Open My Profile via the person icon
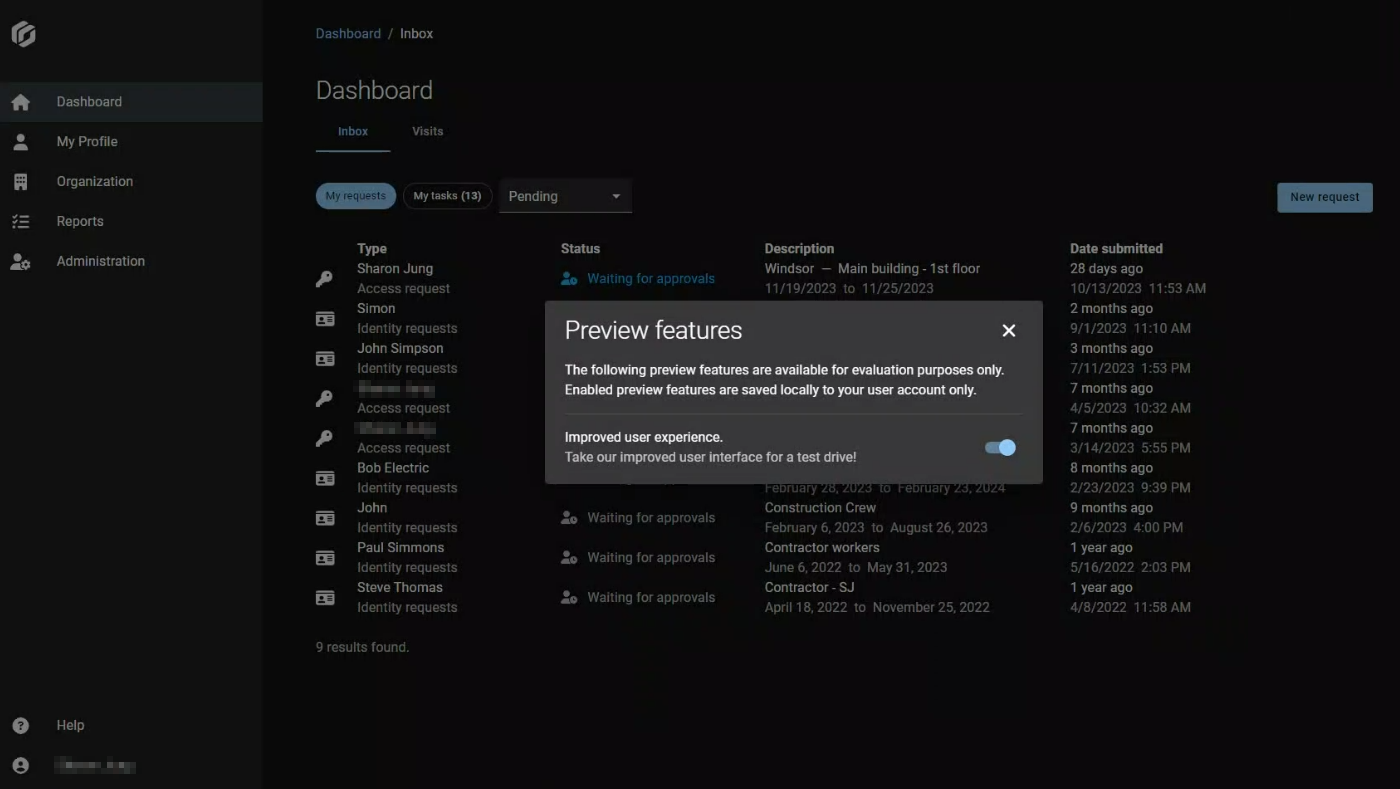 click(x=21, y=141)
